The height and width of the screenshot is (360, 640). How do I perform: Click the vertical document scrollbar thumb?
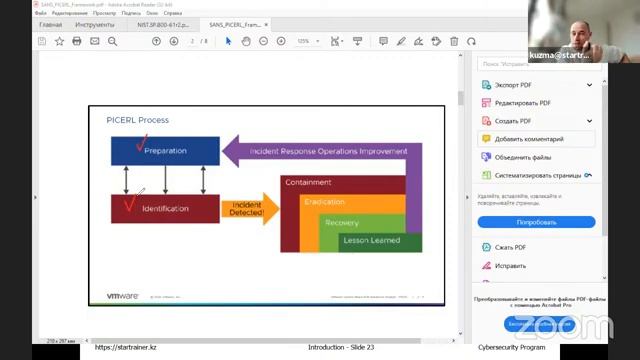tap(460, 98)
